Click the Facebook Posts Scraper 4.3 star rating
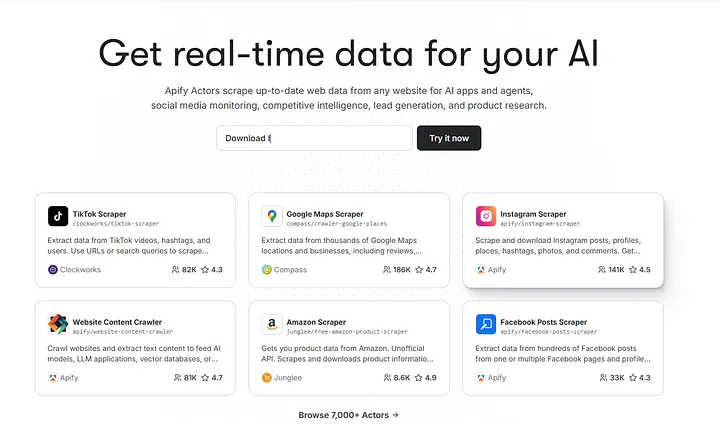The image size is (720, 425). [637, 378]
